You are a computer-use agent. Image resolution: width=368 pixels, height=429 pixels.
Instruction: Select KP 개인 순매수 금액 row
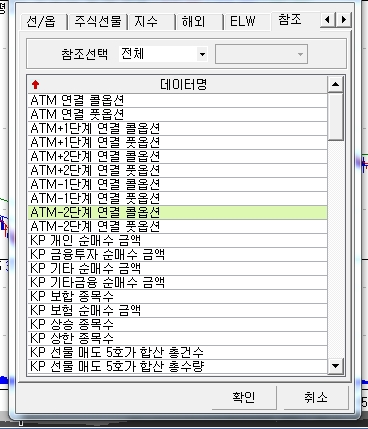coord(177,240)
